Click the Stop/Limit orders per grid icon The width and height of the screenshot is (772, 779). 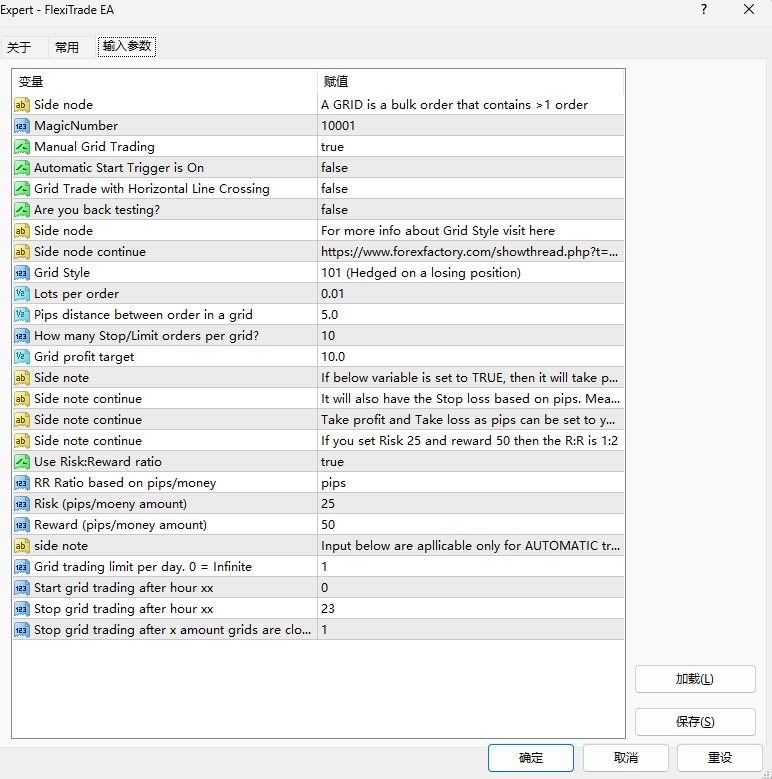click(21, 336)
